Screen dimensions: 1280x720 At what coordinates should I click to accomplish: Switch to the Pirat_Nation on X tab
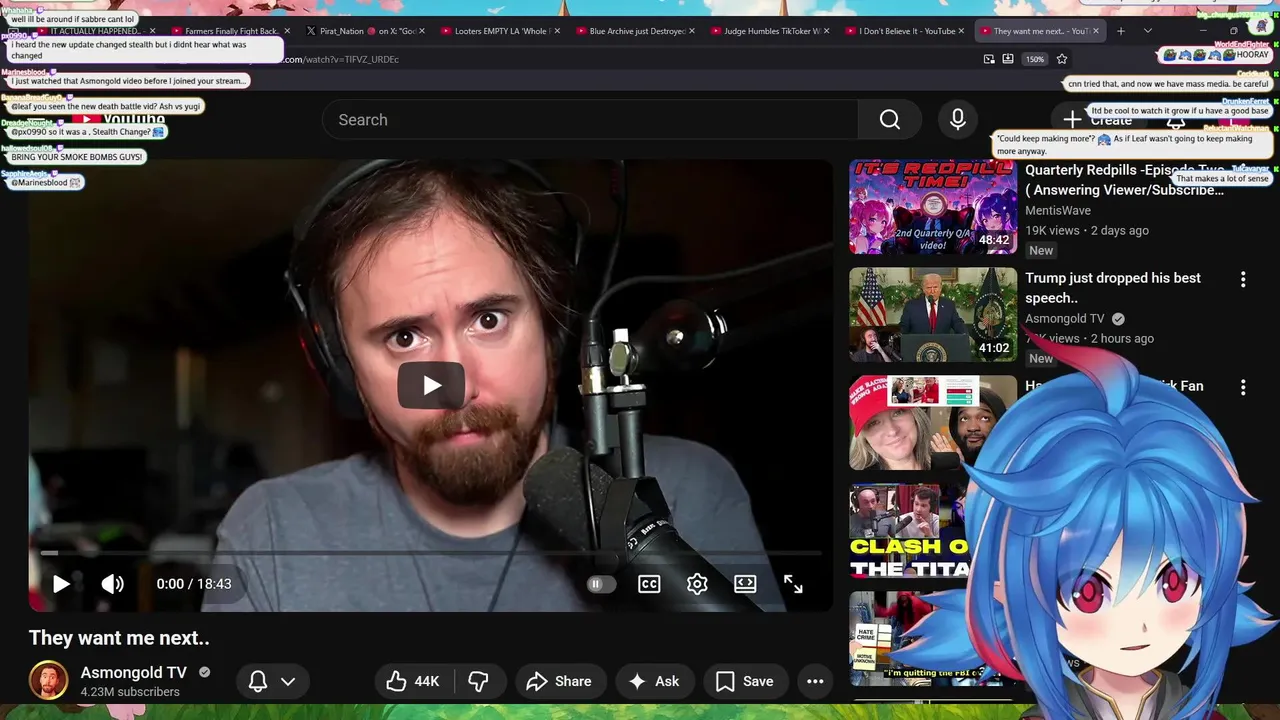pos(364,31)
